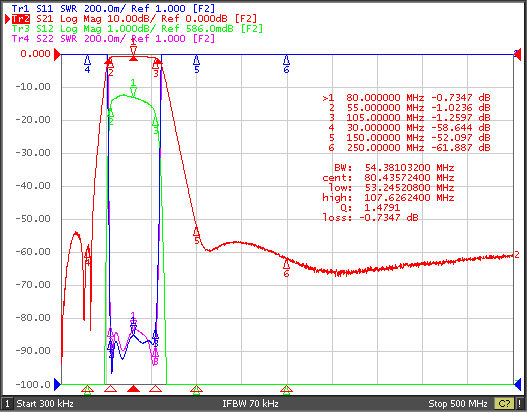Click blue marker 6 on the S11 trace
The height and width of the screenshot is (413, 527).
(x=286, y=64)
